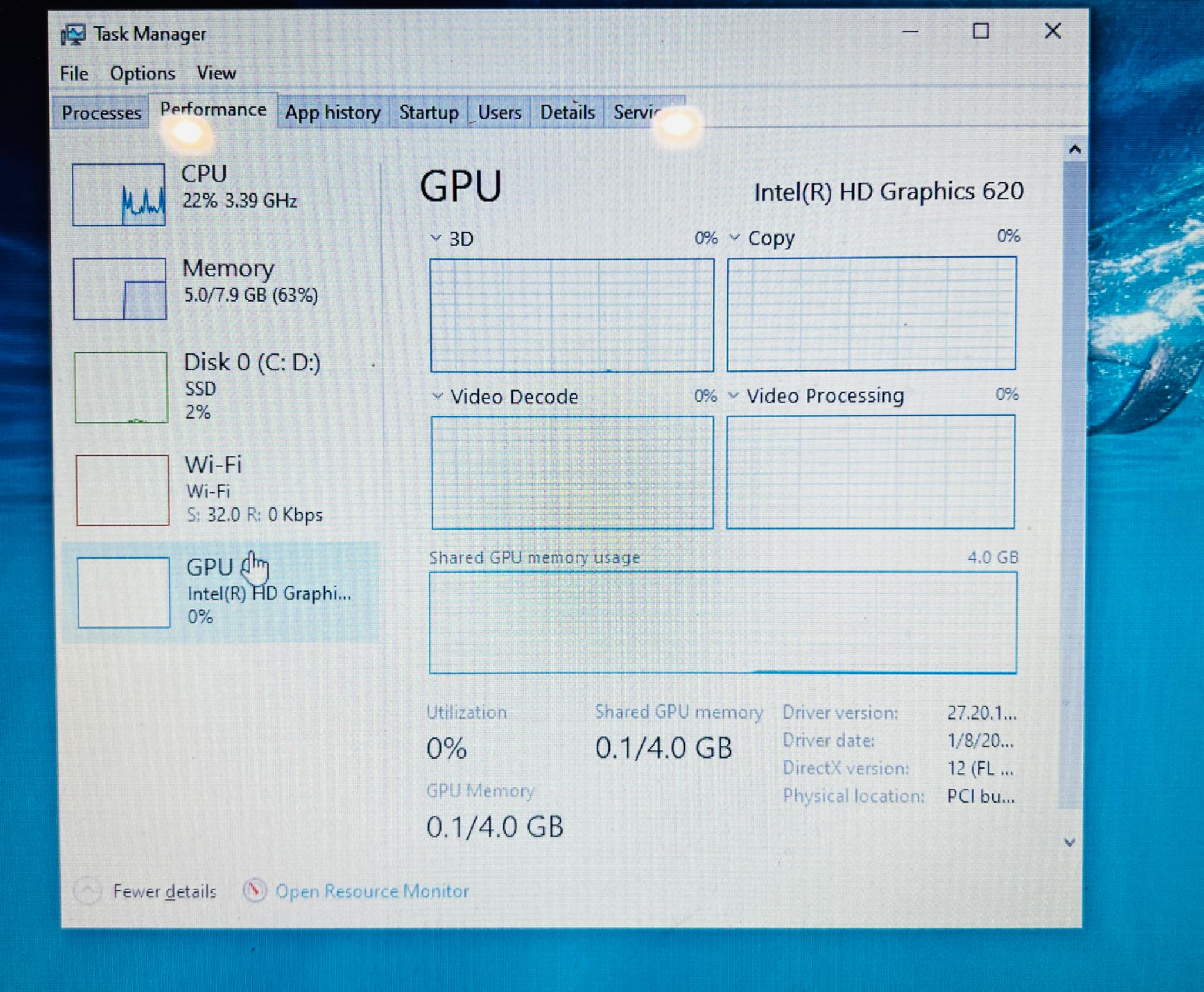1204x992 pixels.
Task: Switch to the App history tab
Action: (x=332, y=112)
